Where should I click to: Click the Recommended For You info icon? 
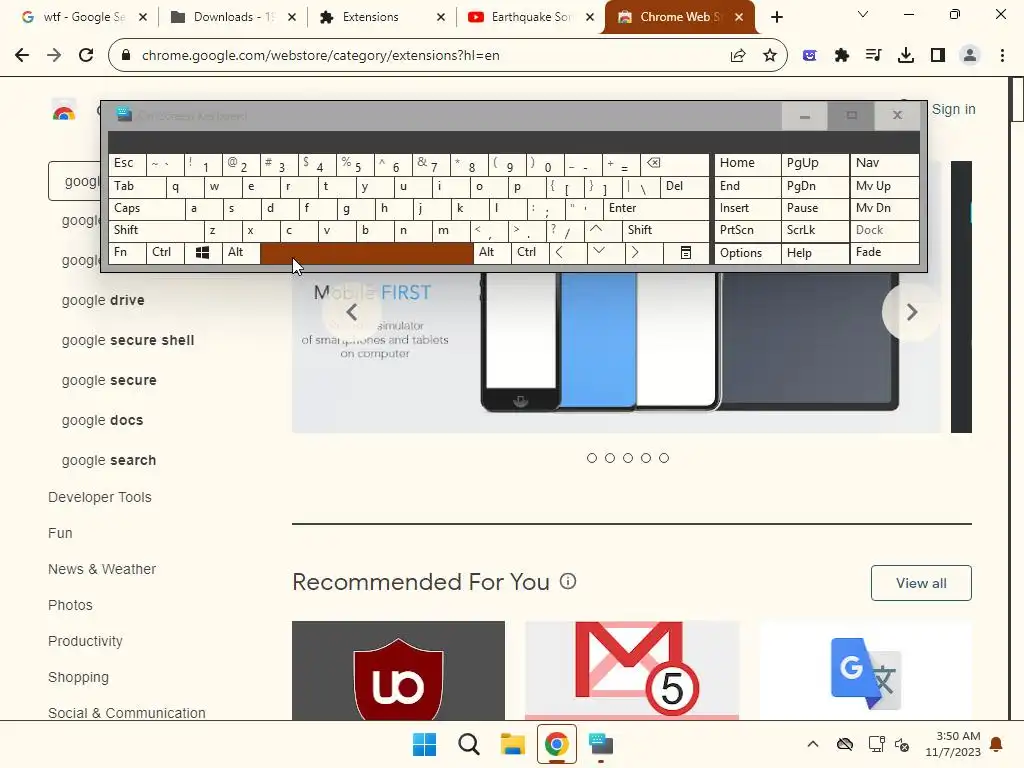[x=568, y=581]
